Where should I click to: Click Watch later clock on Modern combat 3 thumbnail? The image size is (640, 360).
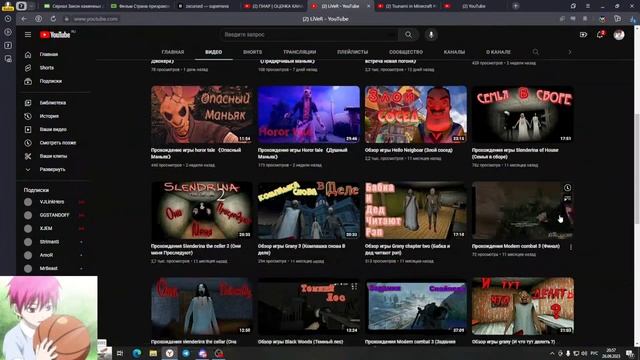pyautogui.click(x=567, y=188)
